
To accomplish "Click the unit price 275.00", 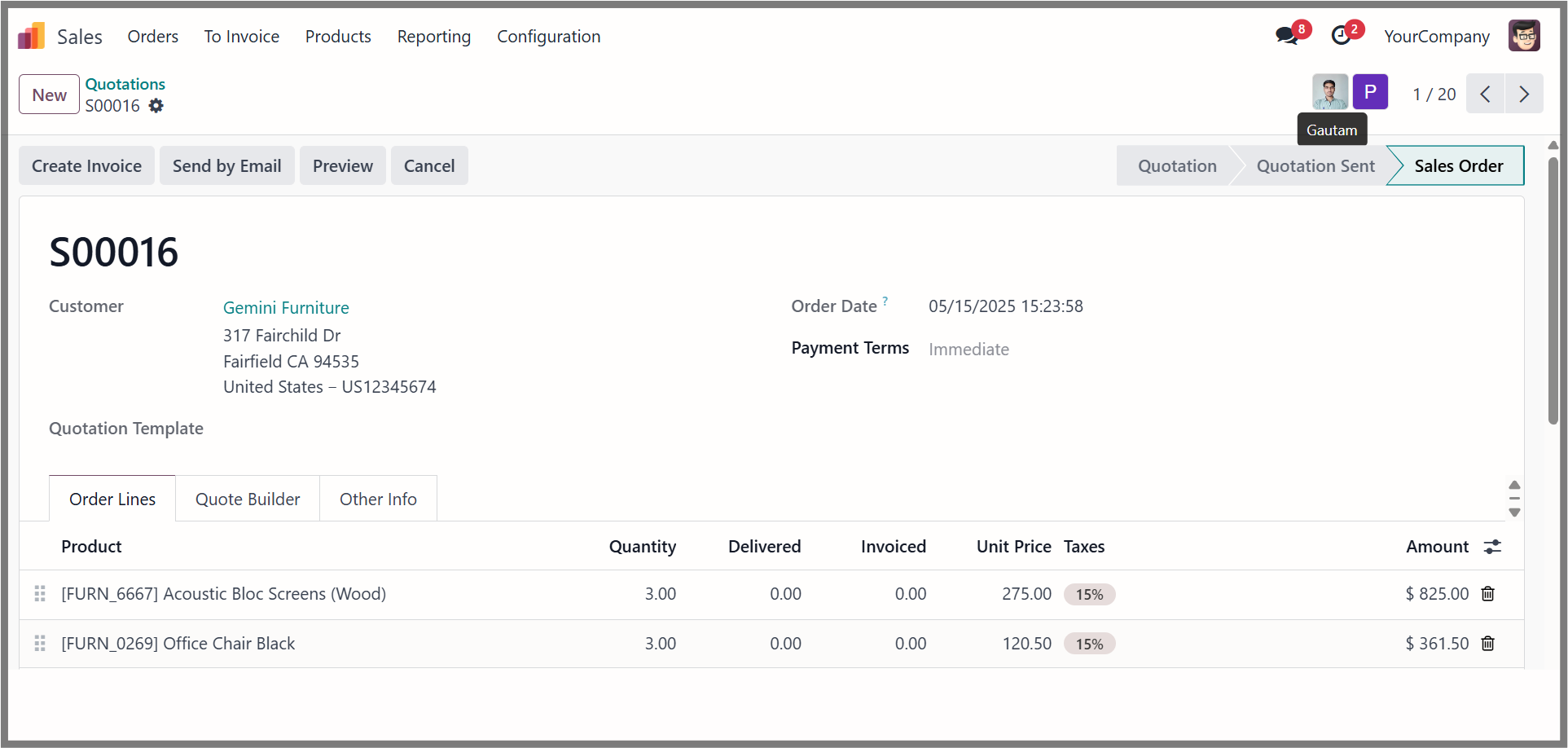I will 1026,594.
